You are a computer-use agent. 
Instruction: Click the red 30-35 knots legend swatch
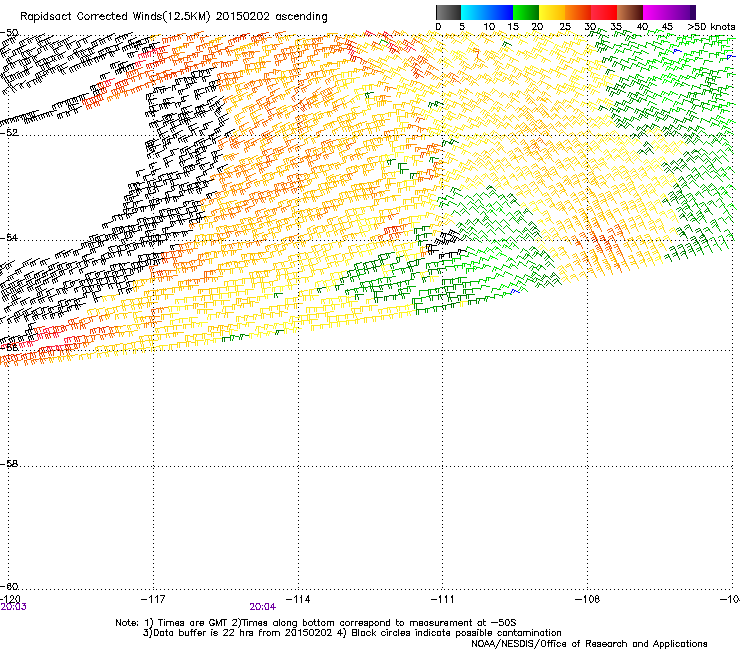tap(604, 12)
